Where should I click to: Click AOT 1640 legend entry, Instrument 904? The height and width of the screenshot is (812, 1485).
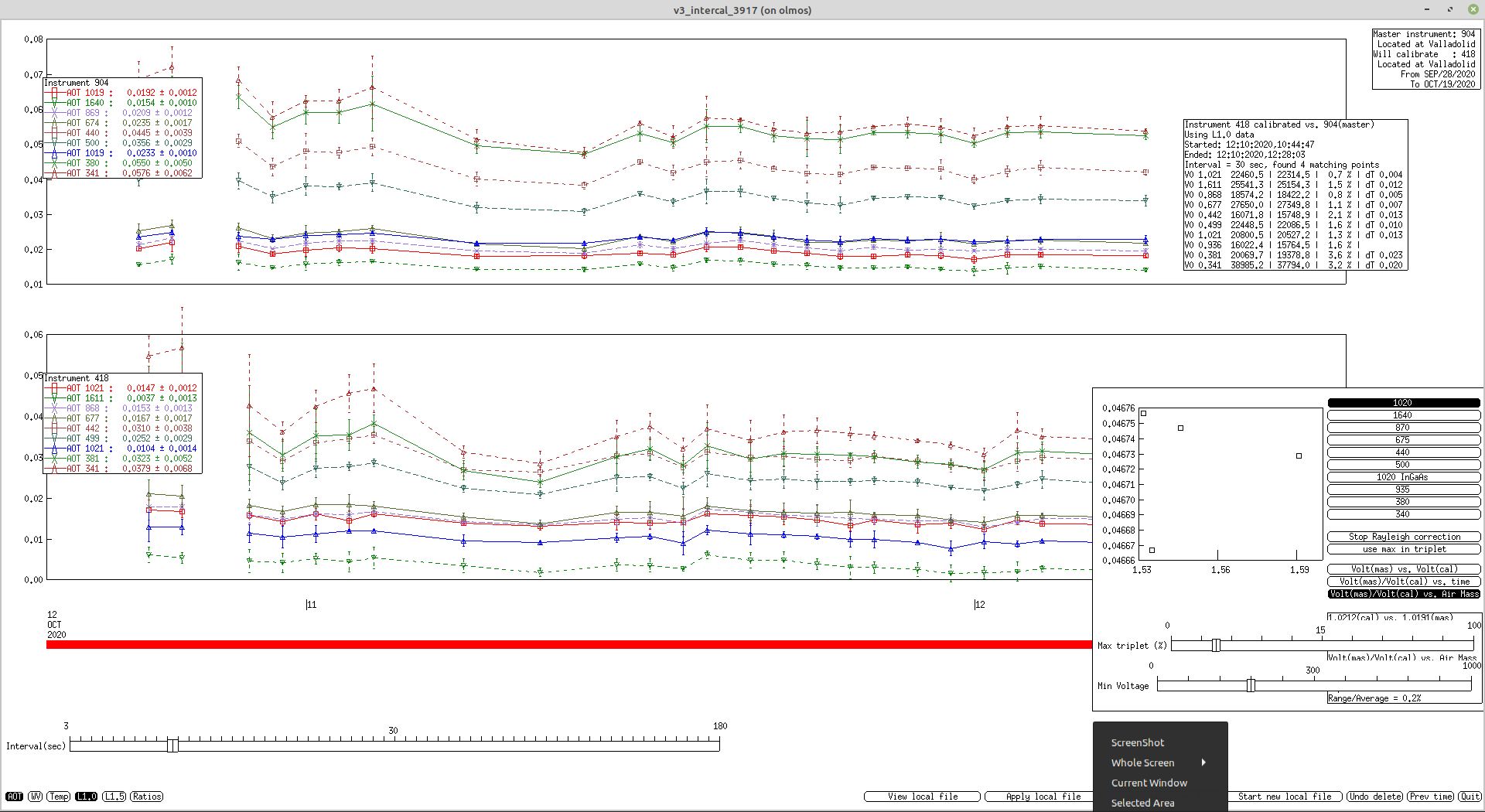(x=122, y=103)
